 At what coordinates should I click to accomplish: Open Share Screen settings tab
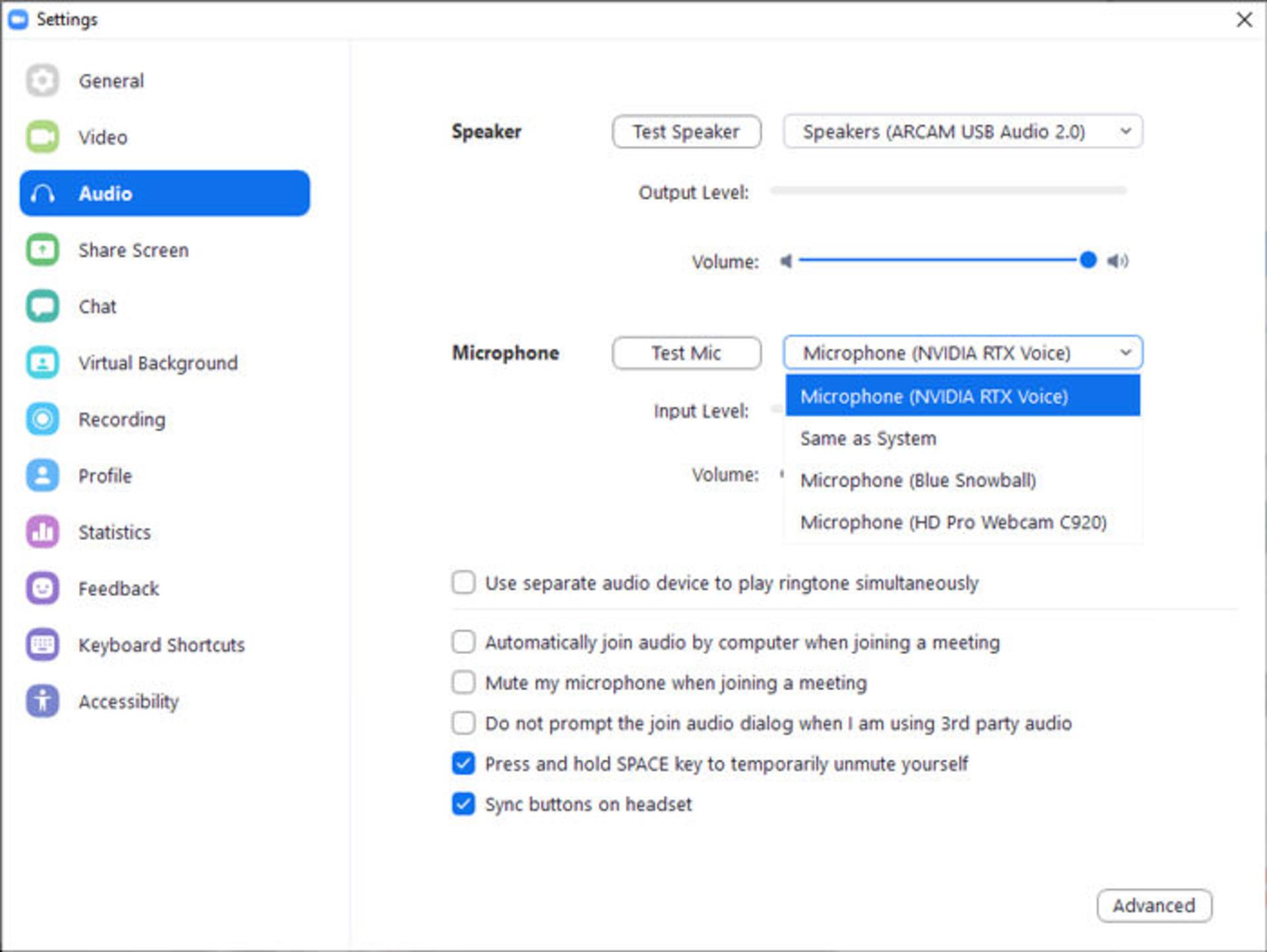(165, 250)
